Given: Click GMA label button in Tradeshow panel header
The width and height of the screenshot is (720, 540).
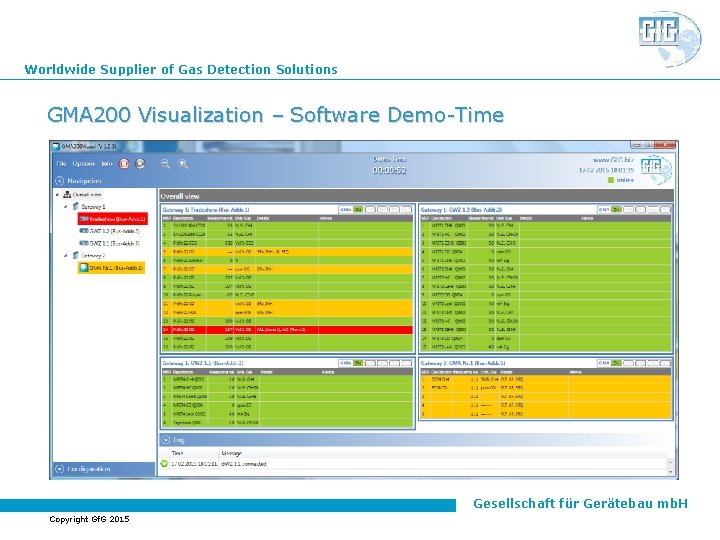Looking at the screenshot, I should click(346, 209).
